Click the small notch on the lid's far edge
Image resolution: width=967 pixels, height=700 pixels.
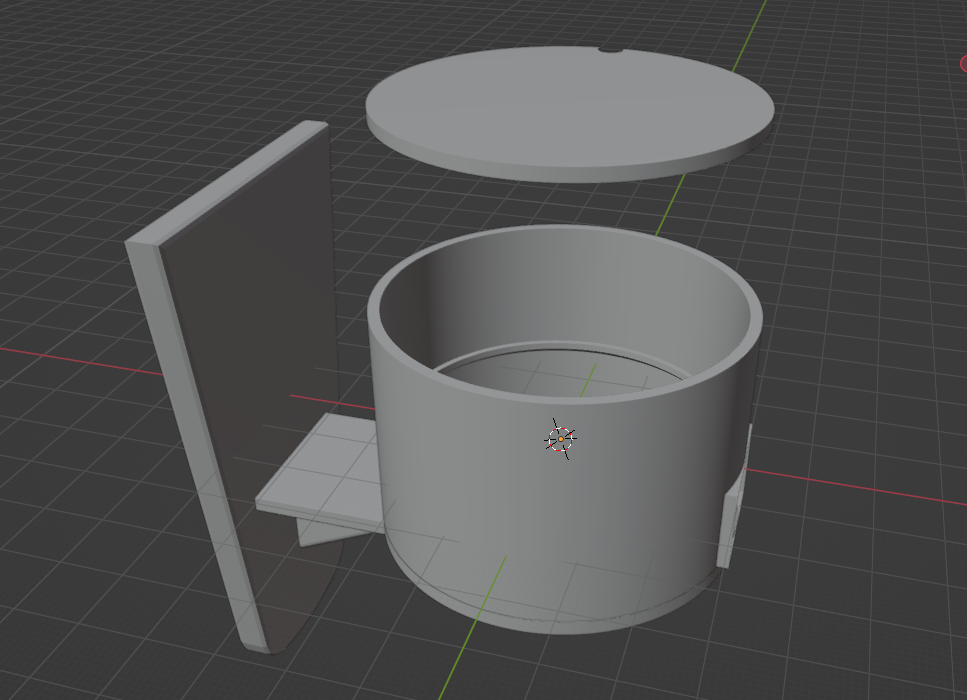click(x=609, y=50)
